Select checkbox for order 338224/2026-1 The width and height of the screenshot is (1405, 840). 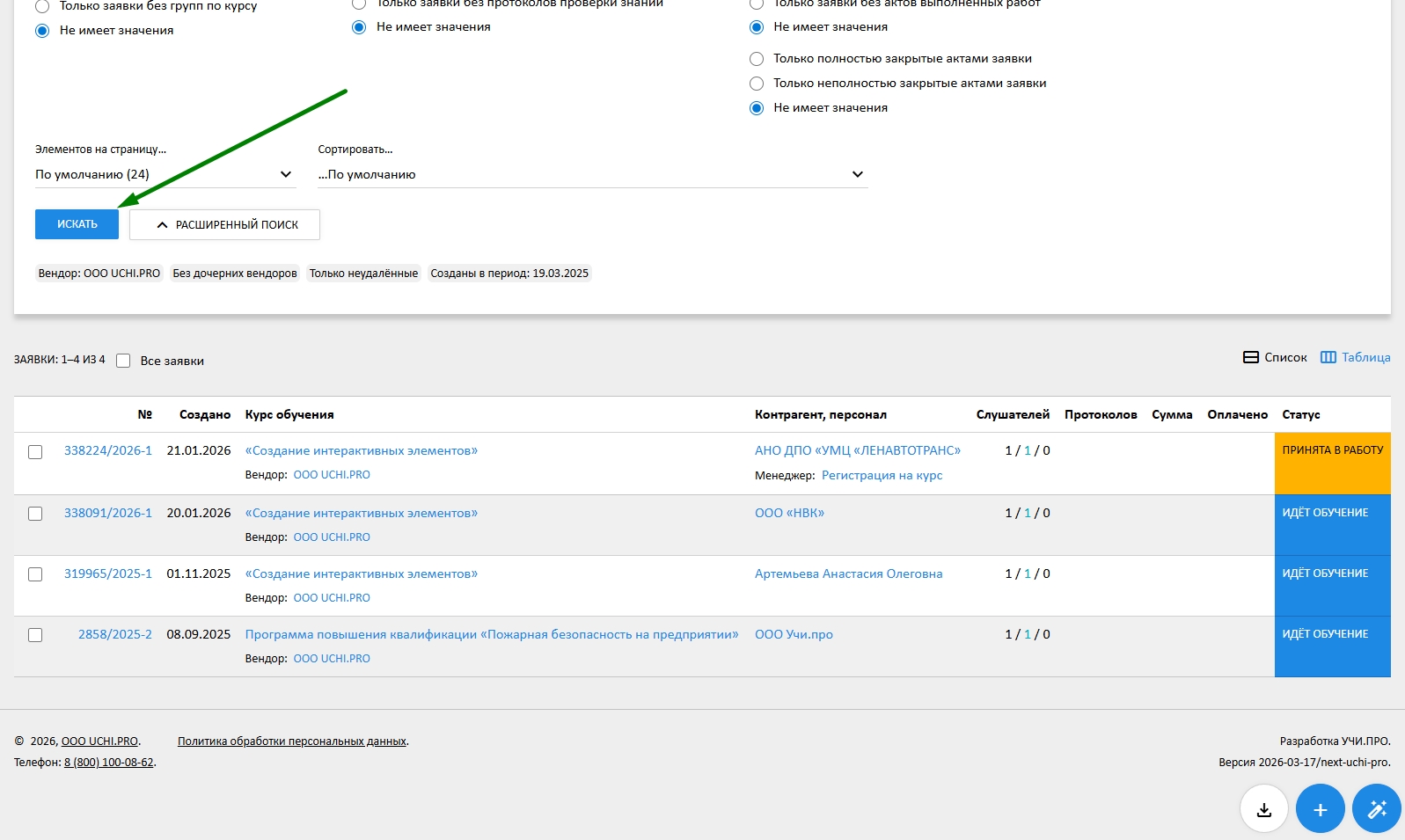35,452
